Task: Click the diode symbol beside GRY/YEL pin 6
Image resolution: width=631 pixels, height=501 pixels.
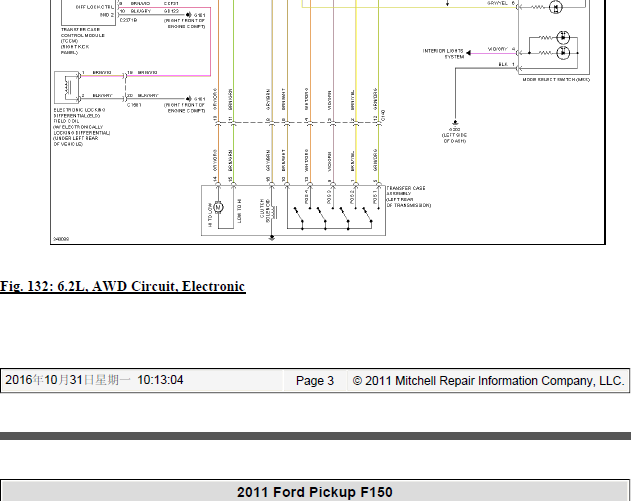Action: click(x=556, y=7)
